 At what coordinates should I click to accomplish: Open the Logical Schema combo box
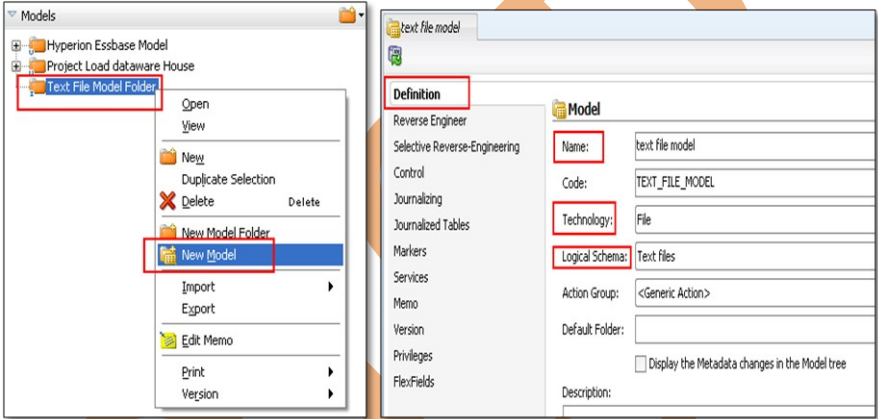pos(756,257)
